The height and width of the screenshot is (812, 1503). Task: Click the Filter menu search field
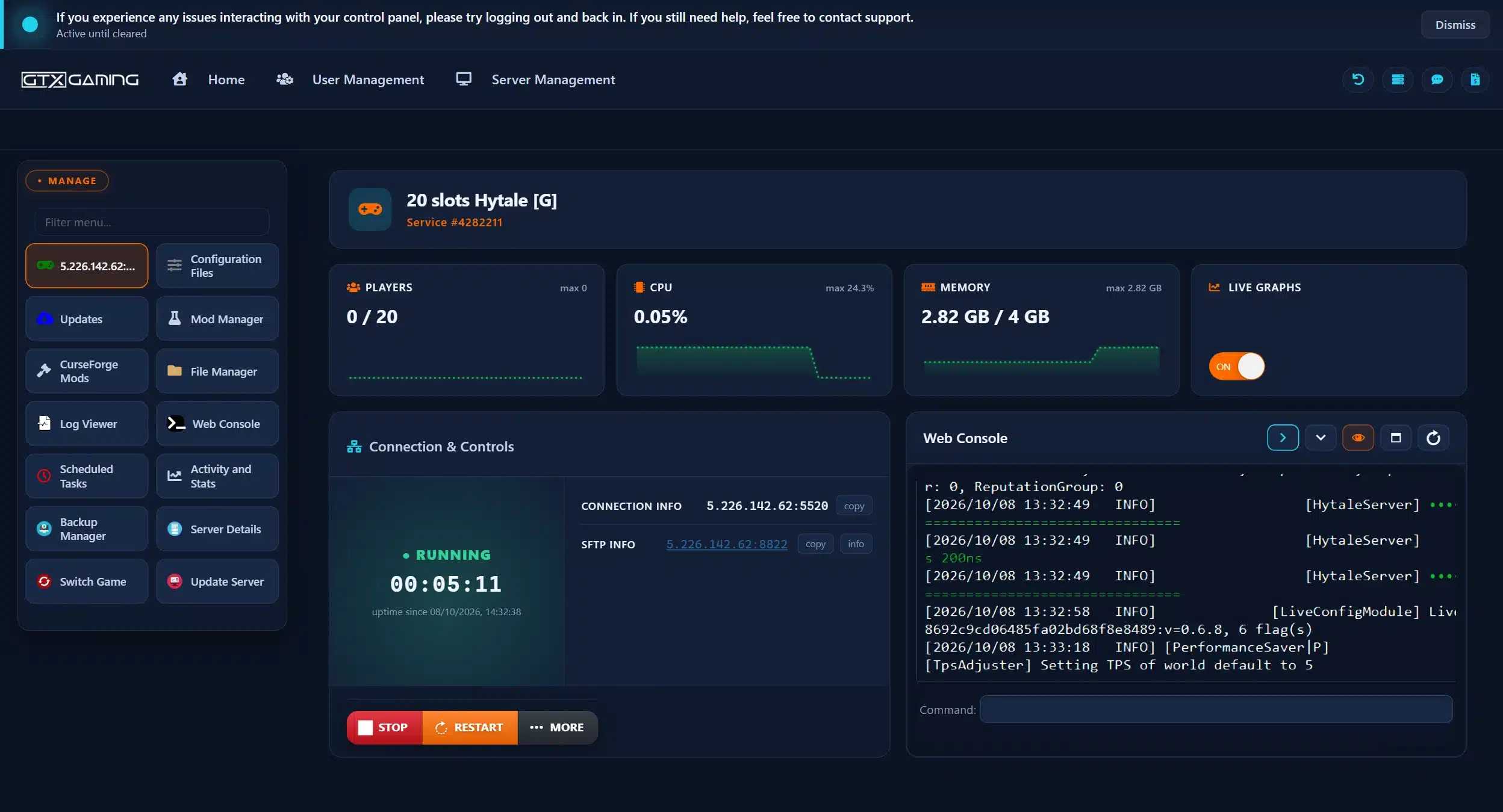pyautogui.click(x=152, y=222)
